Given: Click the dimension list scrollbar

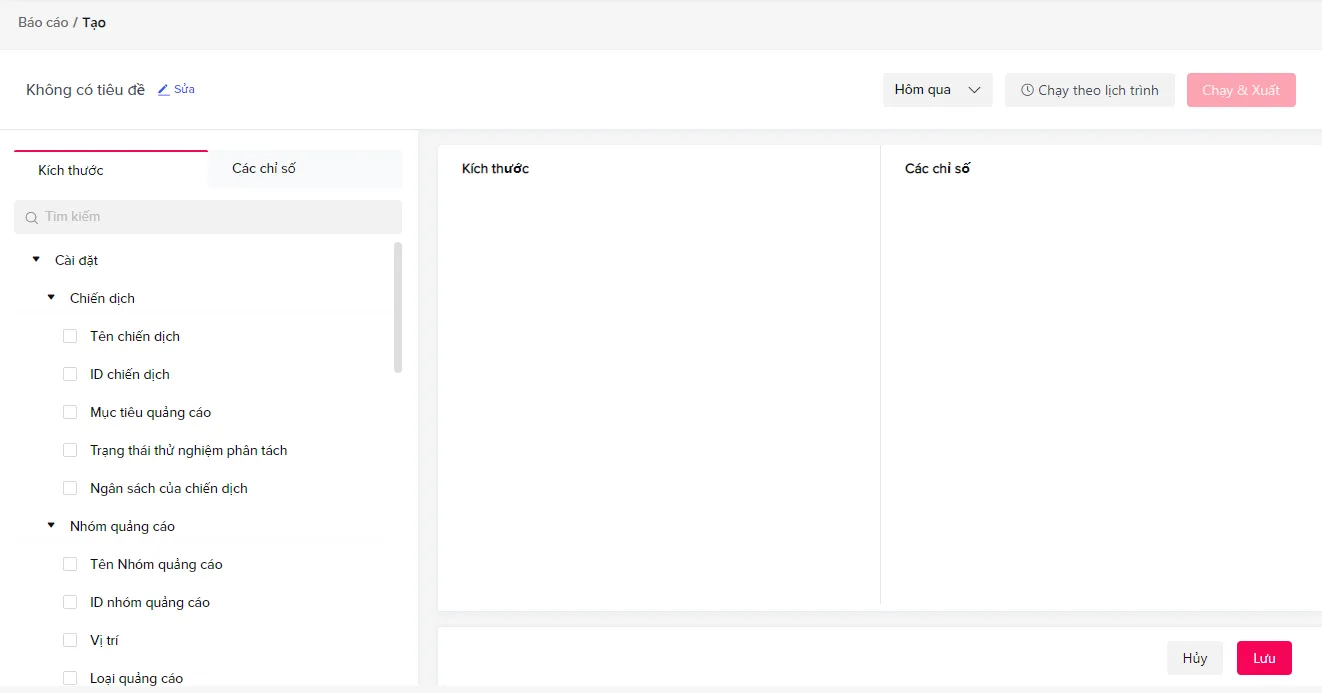Looking at the screenshot, I should pyautogui.click(x=398, y=307).
